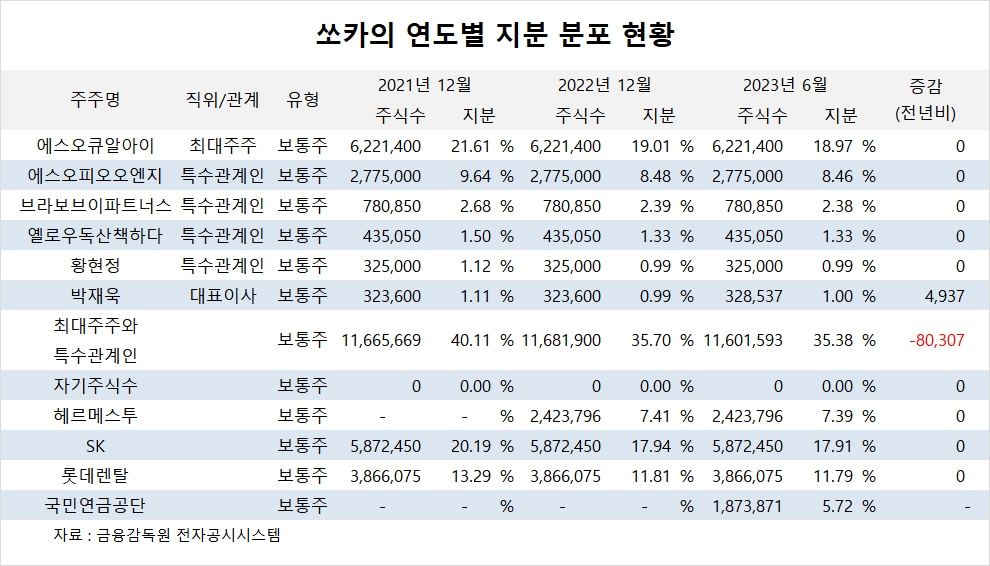Select shareholder name 헤르메스투
990x566 pixels.
tap(95, 416)
